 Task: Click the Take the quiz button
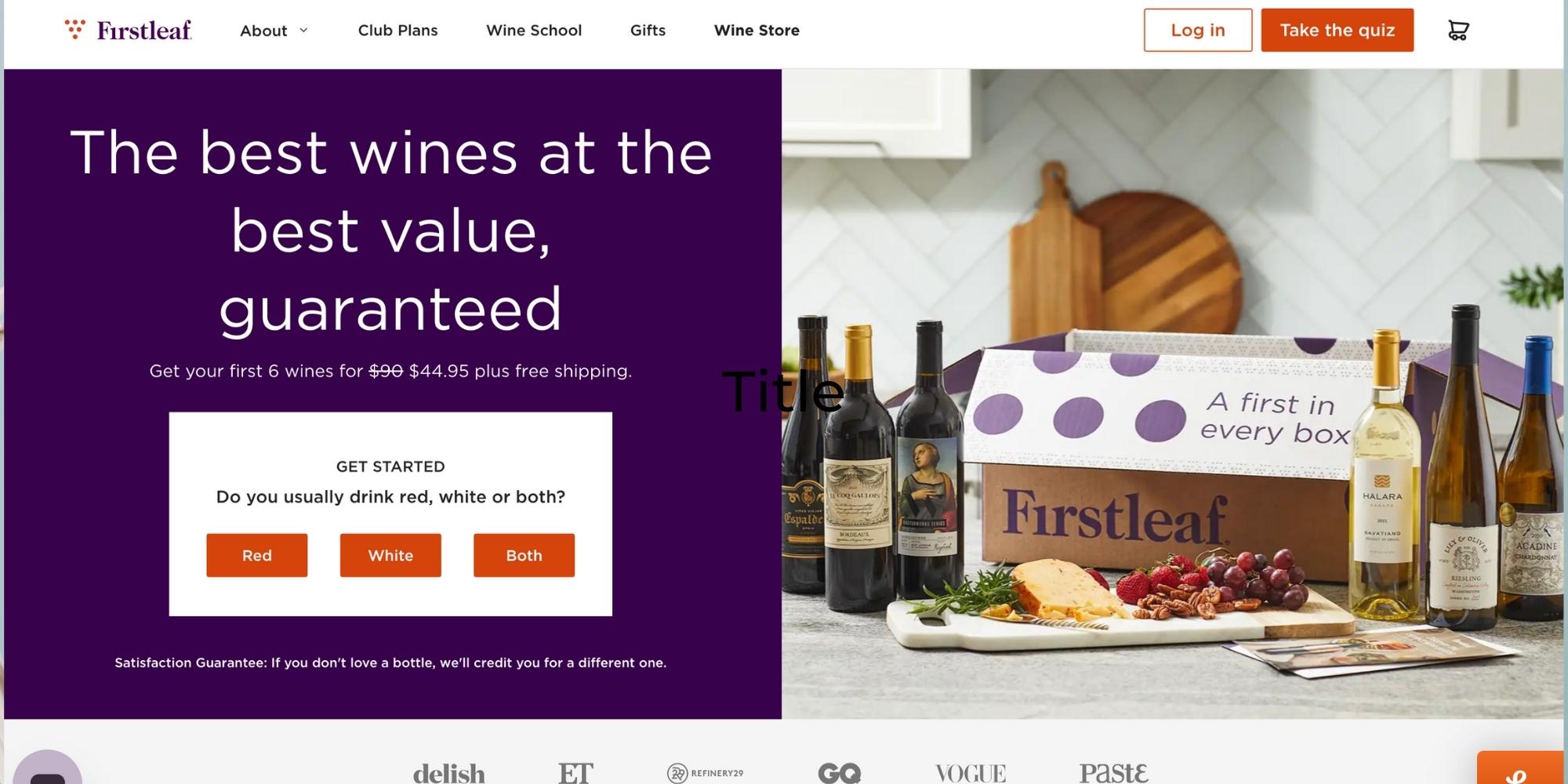coord(1337,31)
